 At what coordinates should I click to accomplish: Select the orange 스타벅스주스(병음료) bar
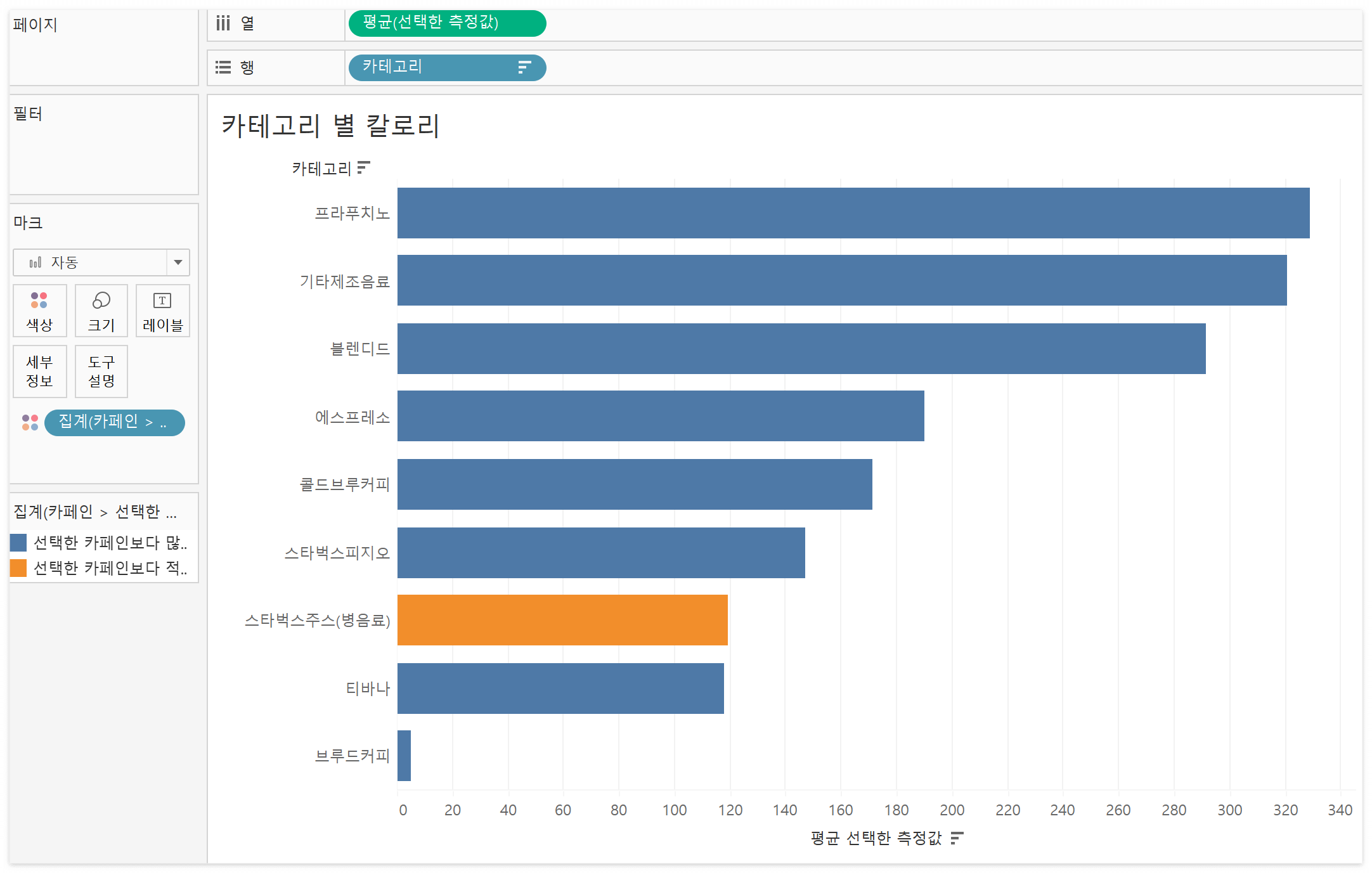[x=562, y=620]
